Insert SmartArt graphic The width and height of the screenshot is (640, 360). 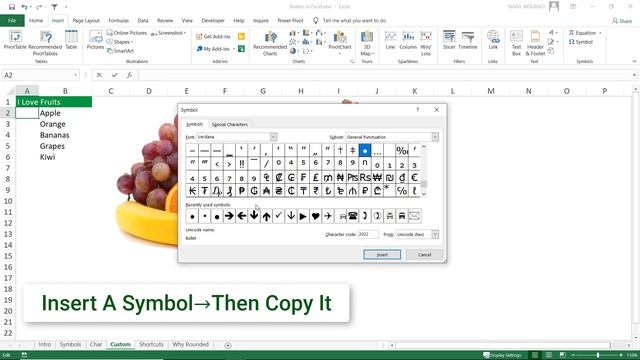pos(120,51)
